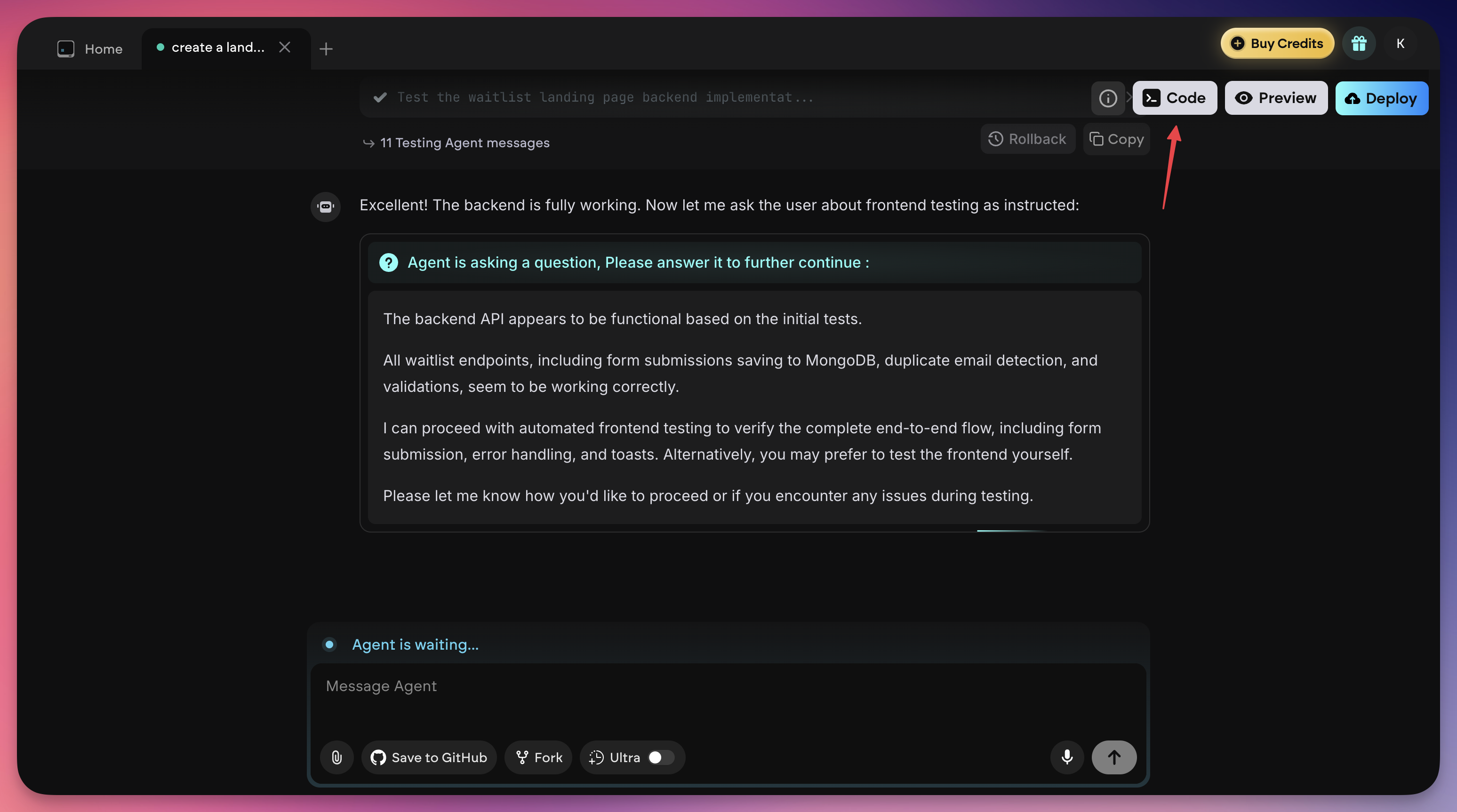The height and width of the screenshot is (812, 1457).
Task: Select the create a land... tab
Action: coord(218,48)
